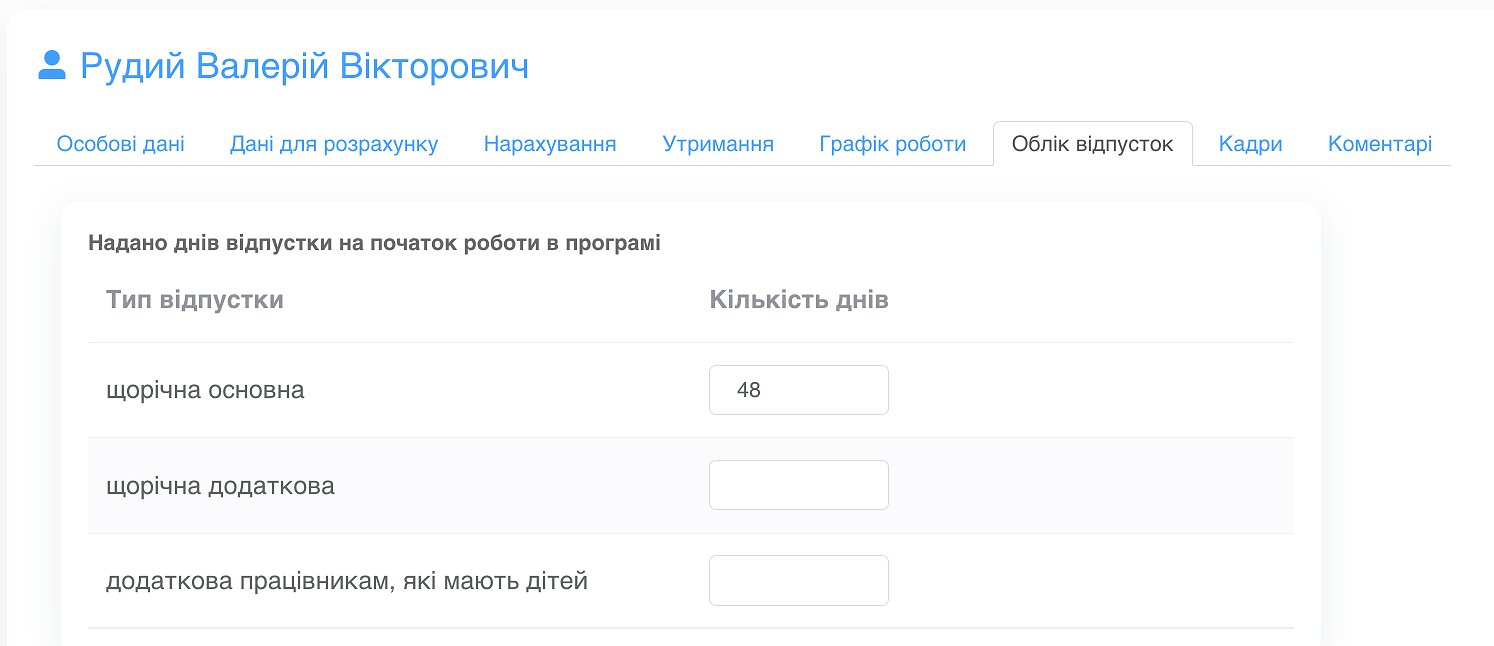Select додаткова працівникам, які мають дітей label

[347, 580]
